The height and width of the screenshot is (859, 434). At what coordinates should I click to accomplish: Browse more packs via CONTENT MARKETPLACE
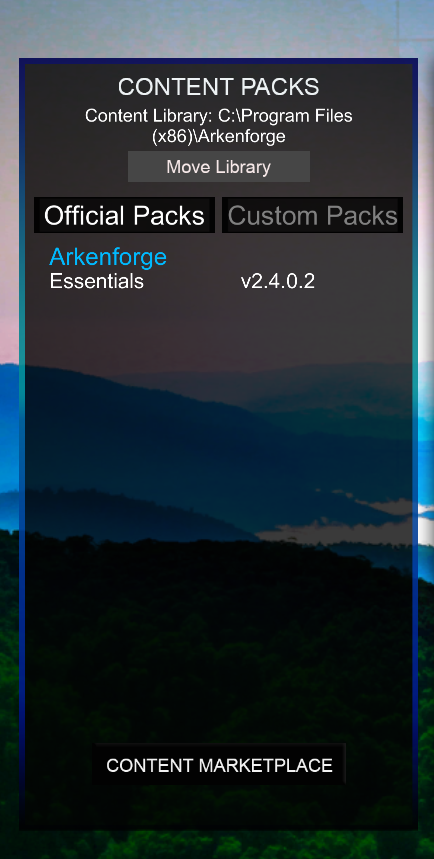pos(220,765)
